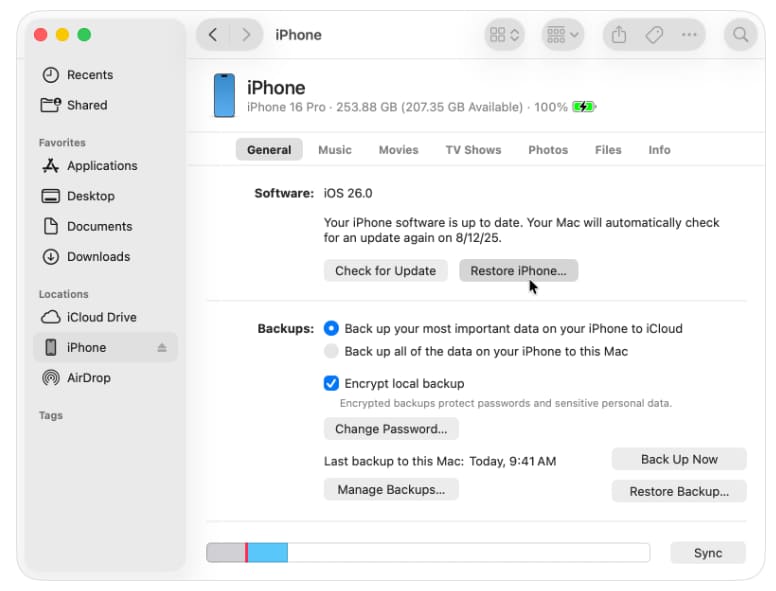Image resolution: width=776 pixels, height=591 pixels.
Task: Click the Tags sidebar heading
Action: [x=51, y=415]
